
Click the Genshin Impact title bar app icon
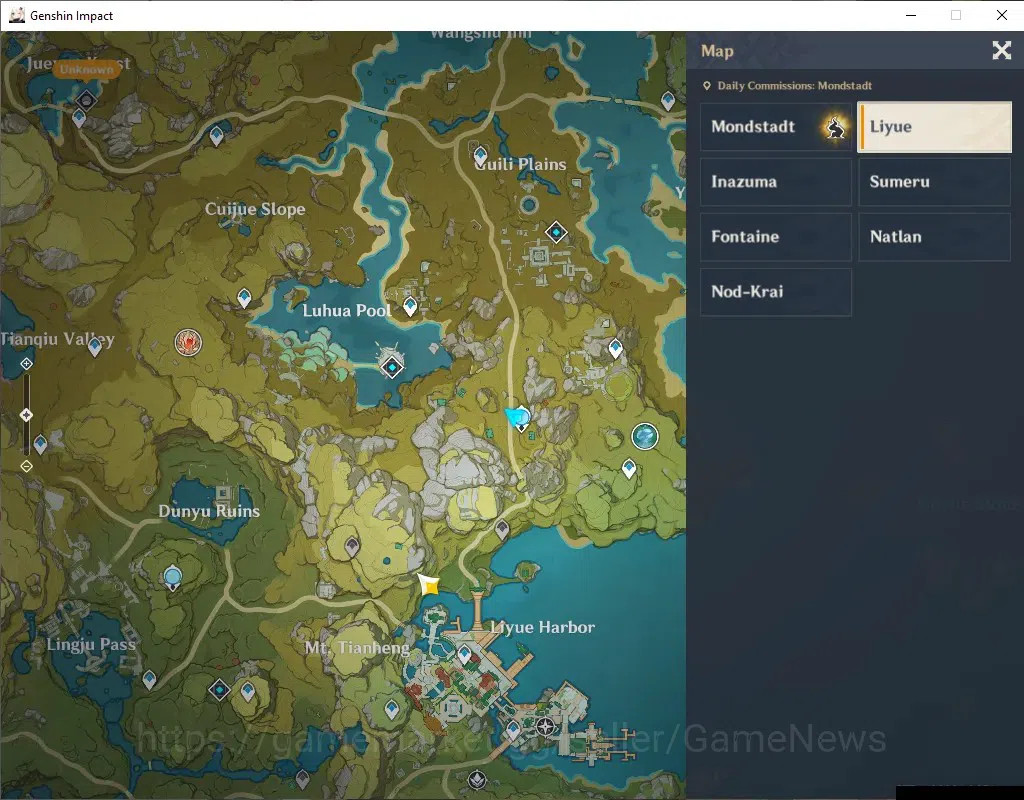16,15
